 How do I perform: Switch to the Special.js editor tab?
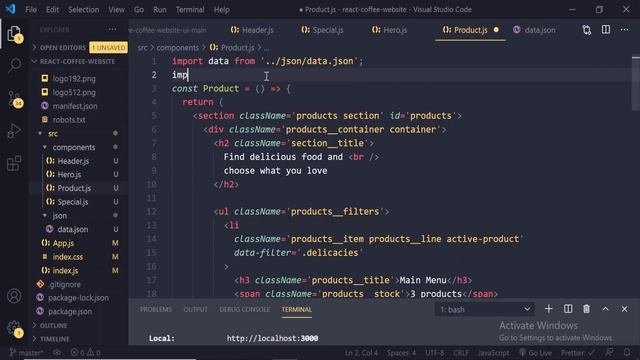322,30
